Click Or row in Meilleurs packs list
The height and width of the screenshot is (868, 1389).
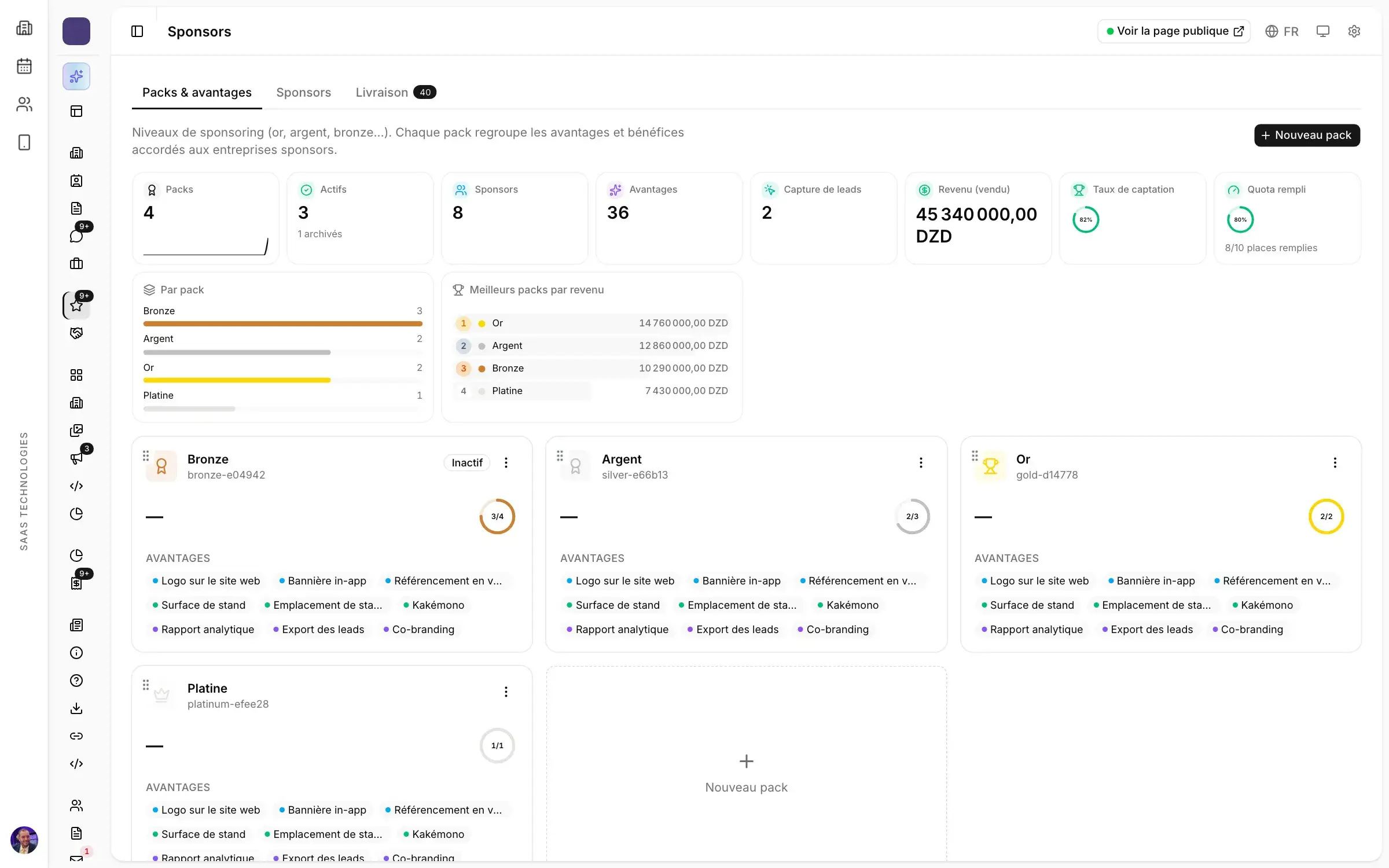(591, 323)
